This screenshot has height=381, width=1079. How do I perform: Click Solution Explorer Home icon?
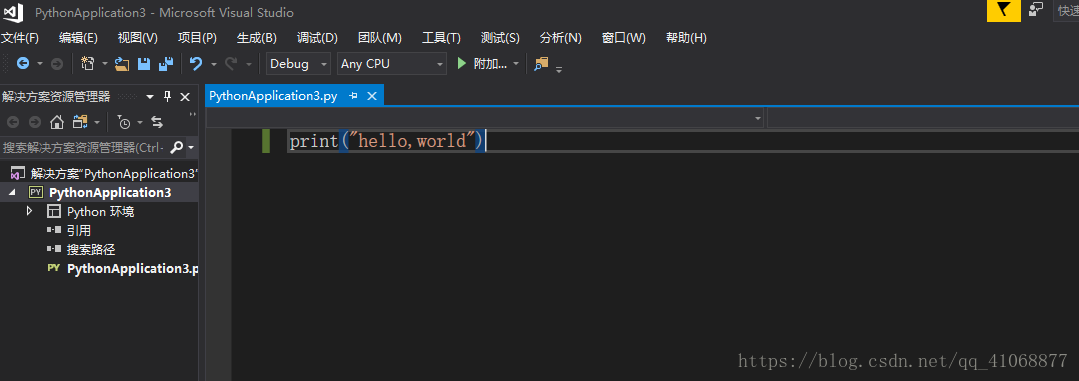(x=57, y=122)
